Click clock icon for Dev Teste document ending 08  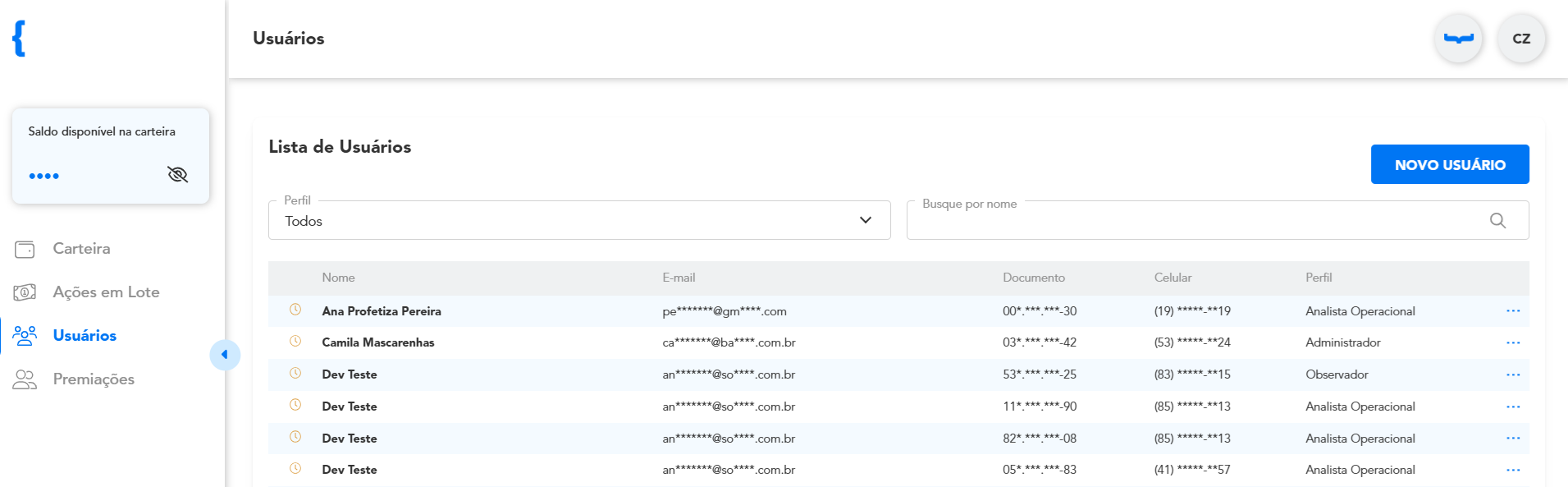295,437
